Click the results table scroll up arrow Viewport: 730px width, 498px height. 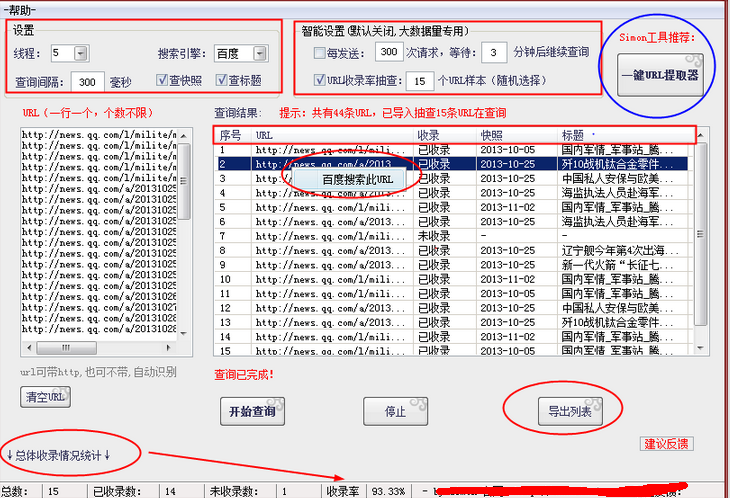click(700, 135)
